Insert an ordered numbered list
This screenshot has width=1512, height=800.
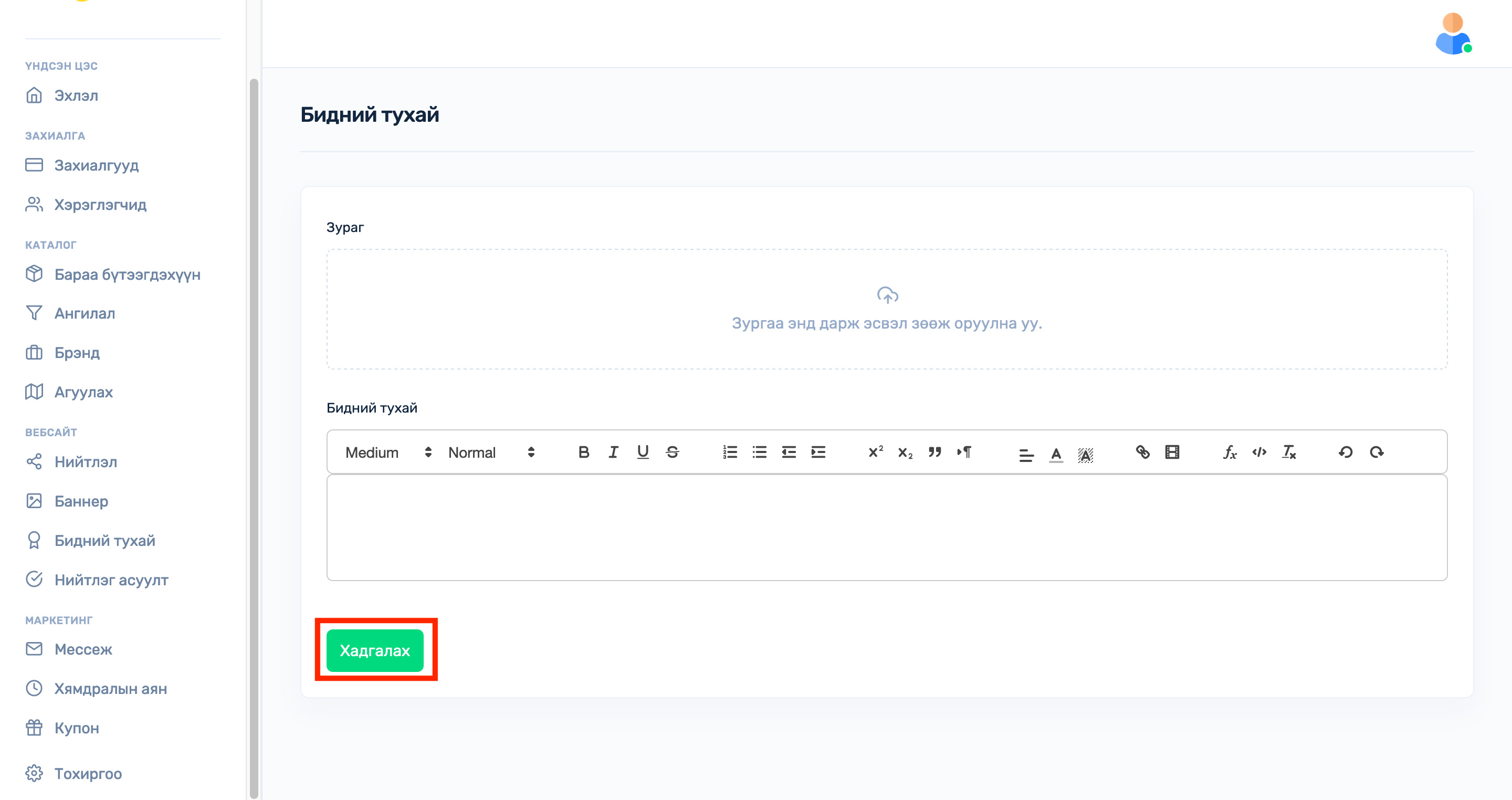tap(730, 452)
